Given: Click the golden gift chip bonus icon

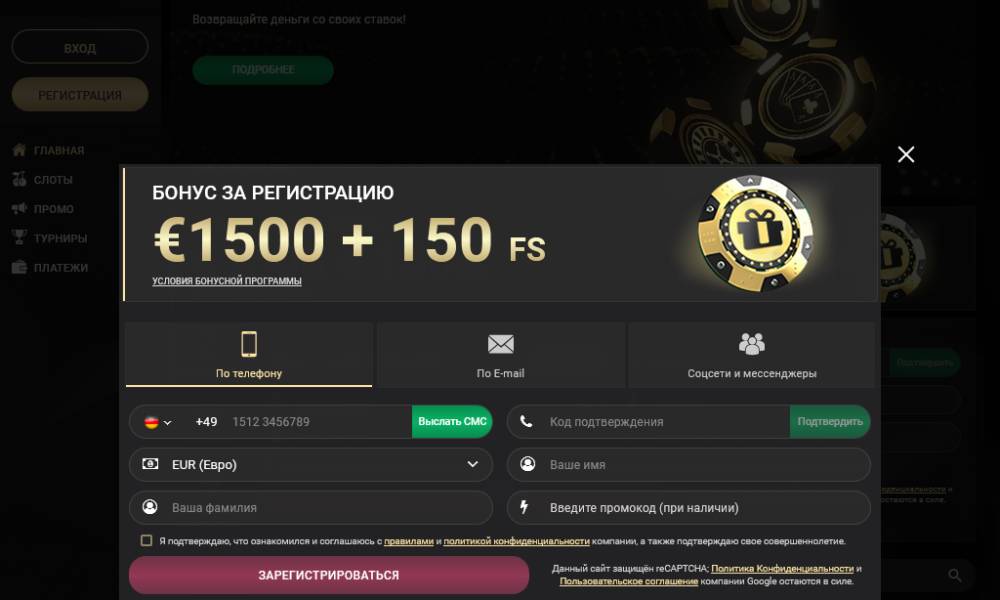Looking at the screenshot, I should tap(755, 234).
